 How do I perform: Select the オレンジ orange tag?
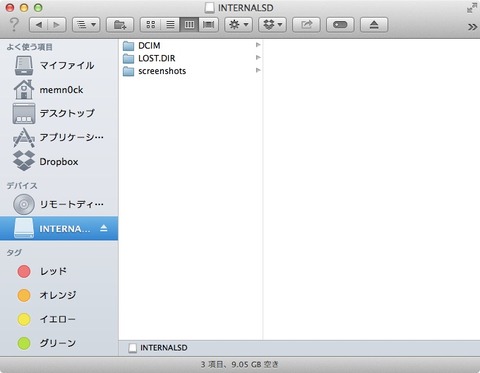click(59, 295)
